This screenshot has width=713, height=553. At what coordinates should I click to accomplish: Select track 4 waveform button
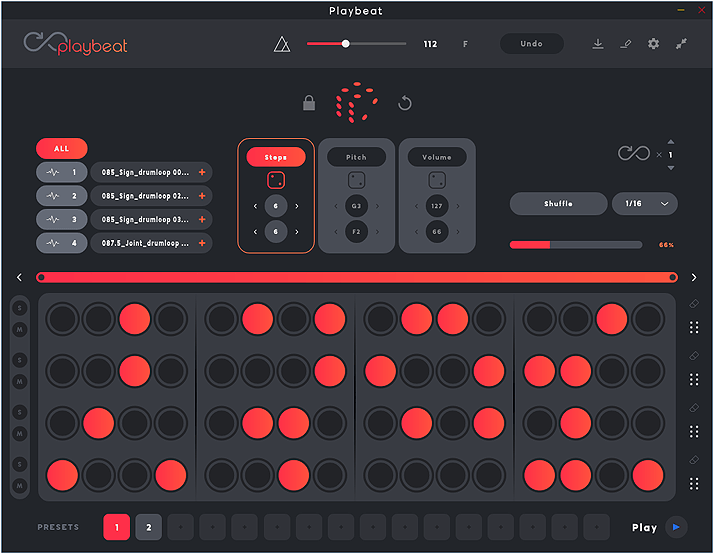62,243
